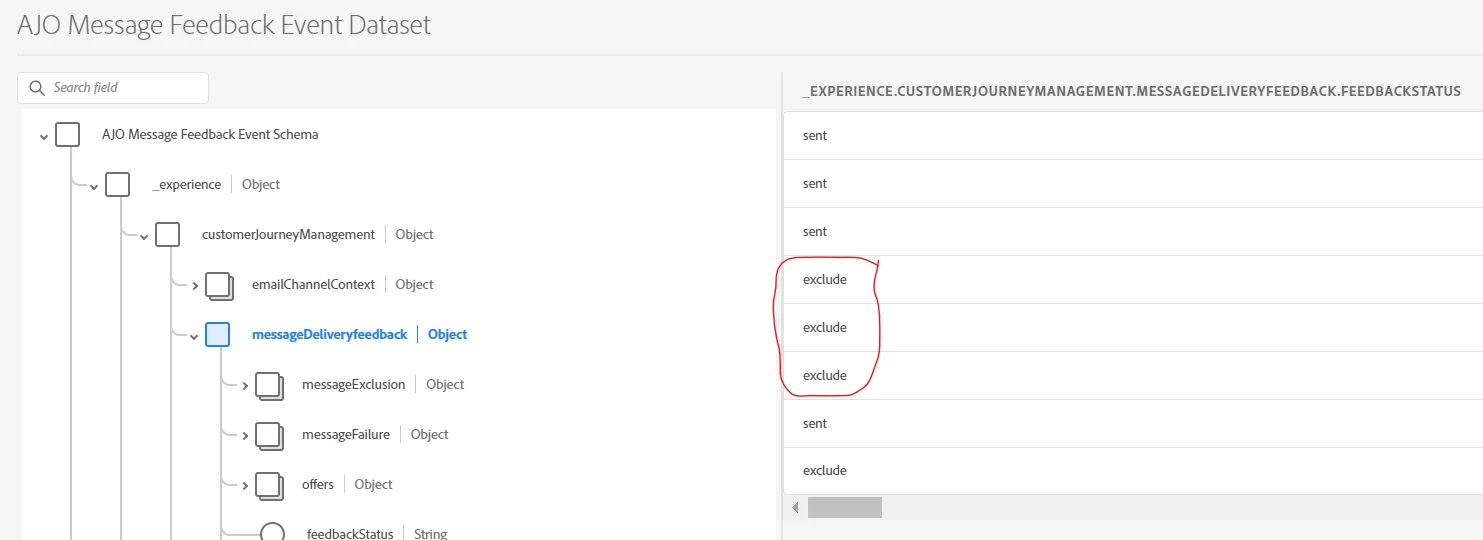This screenshot has width=1483, height=540.
Task: Select the feedbackStatus String field label
Action: click(x=350, y=534)
